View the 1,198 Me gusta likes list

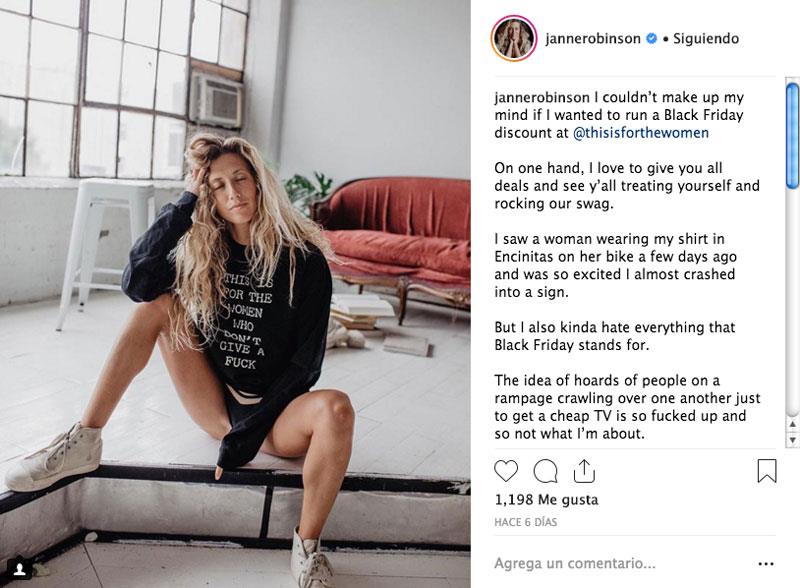click(546, 500)
